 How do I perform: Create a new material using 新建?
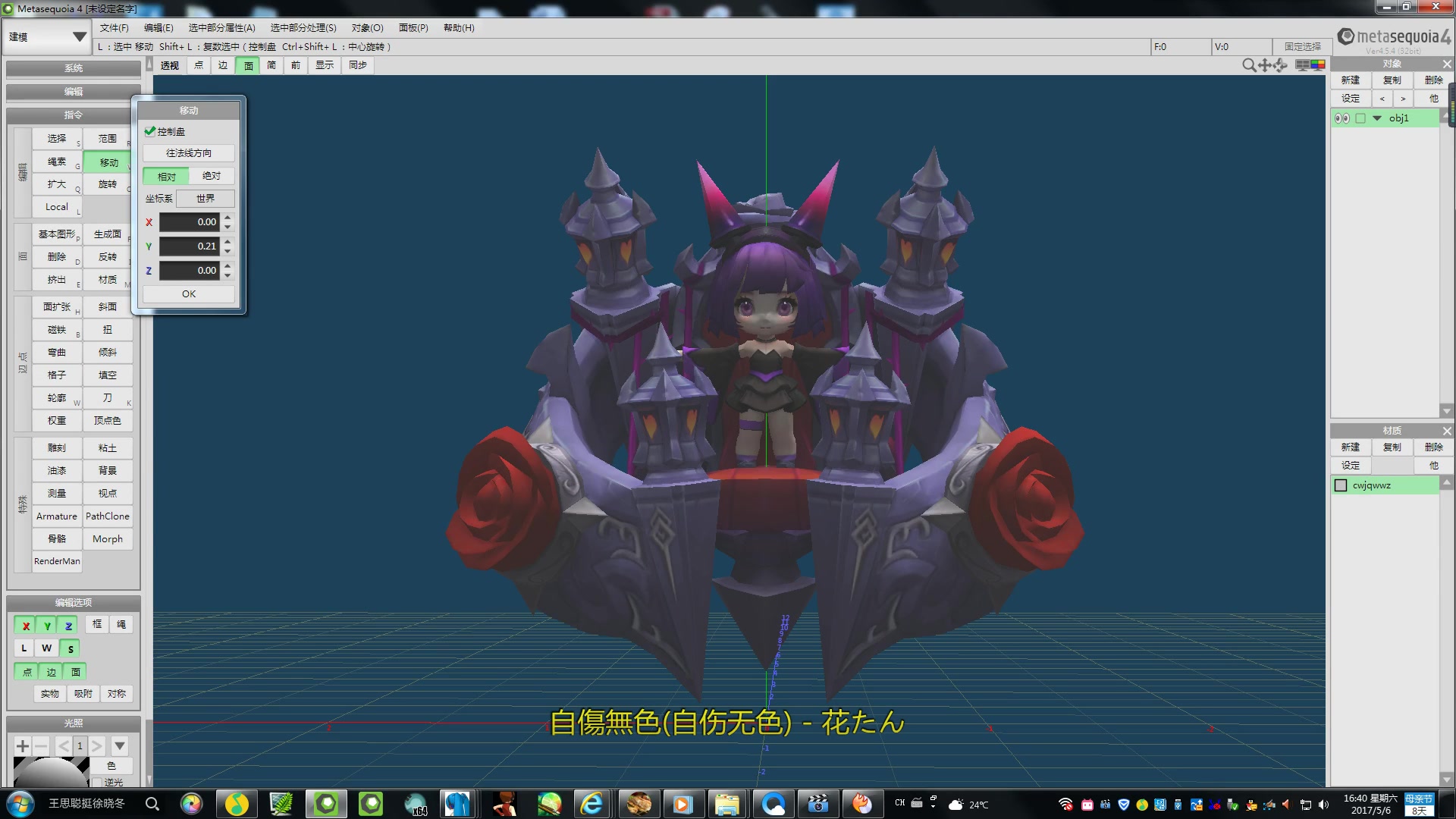coord(1350,447)
